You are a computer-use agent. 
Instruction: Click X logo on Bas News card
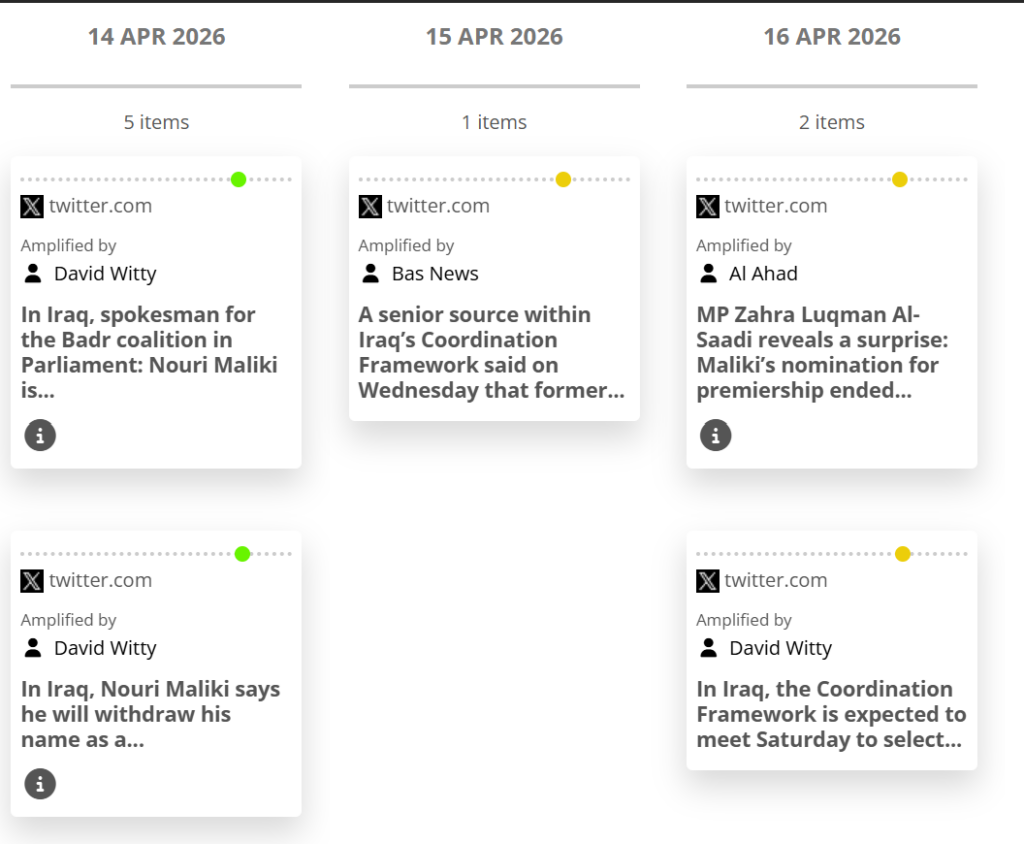tap(370, 207)
